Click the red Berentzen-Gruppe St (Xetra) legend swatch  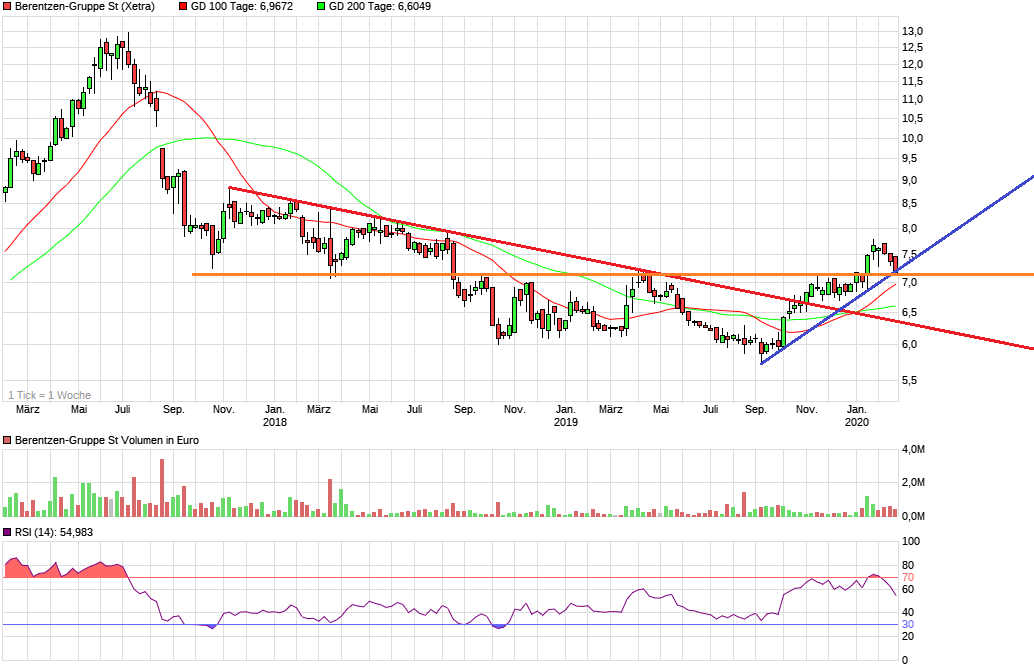pos(8,7)
